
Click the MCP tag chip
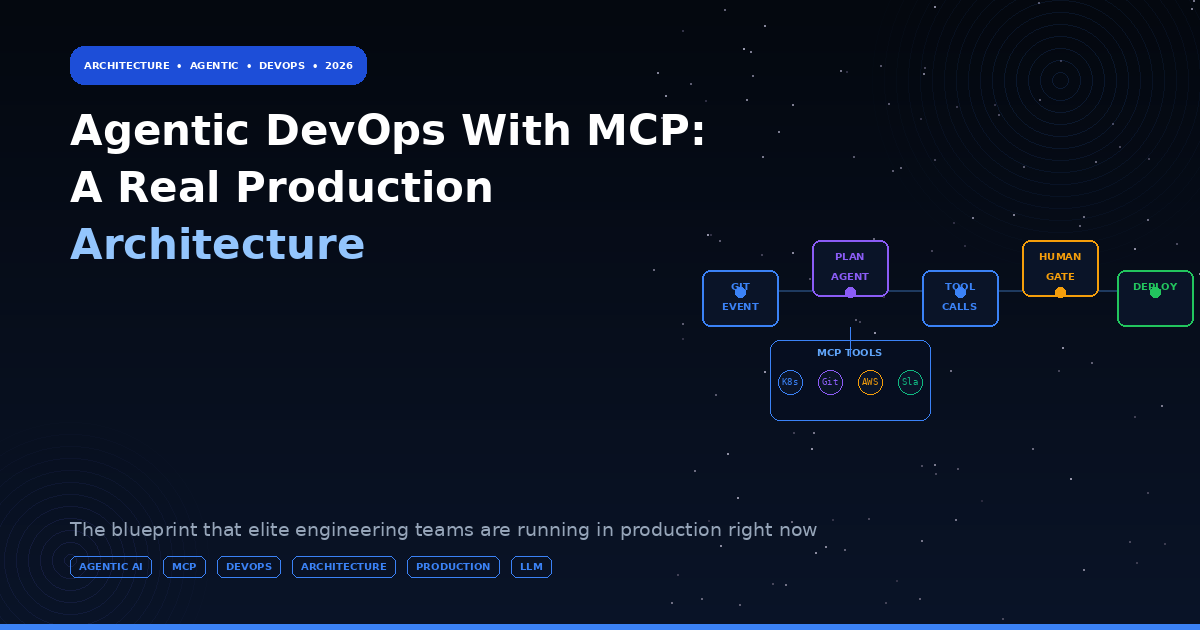pos(184,567)
